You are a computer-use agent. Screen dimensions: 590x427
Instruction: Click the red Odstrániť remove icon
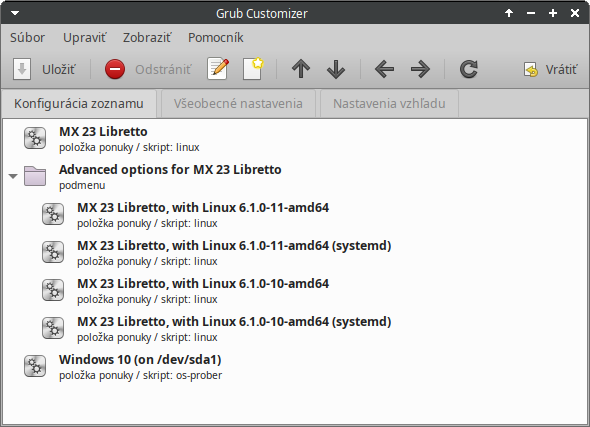(x=115, y=69)
